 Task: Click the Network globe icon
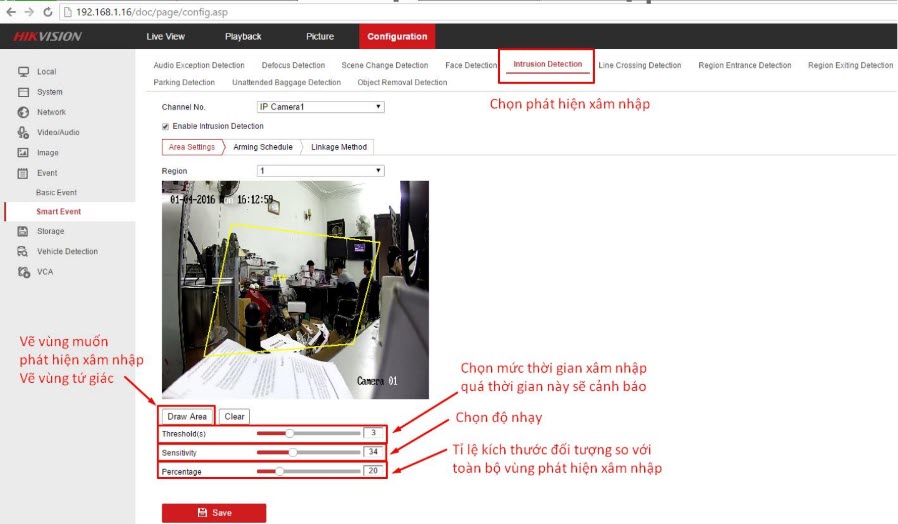click(x=22, y=112)
